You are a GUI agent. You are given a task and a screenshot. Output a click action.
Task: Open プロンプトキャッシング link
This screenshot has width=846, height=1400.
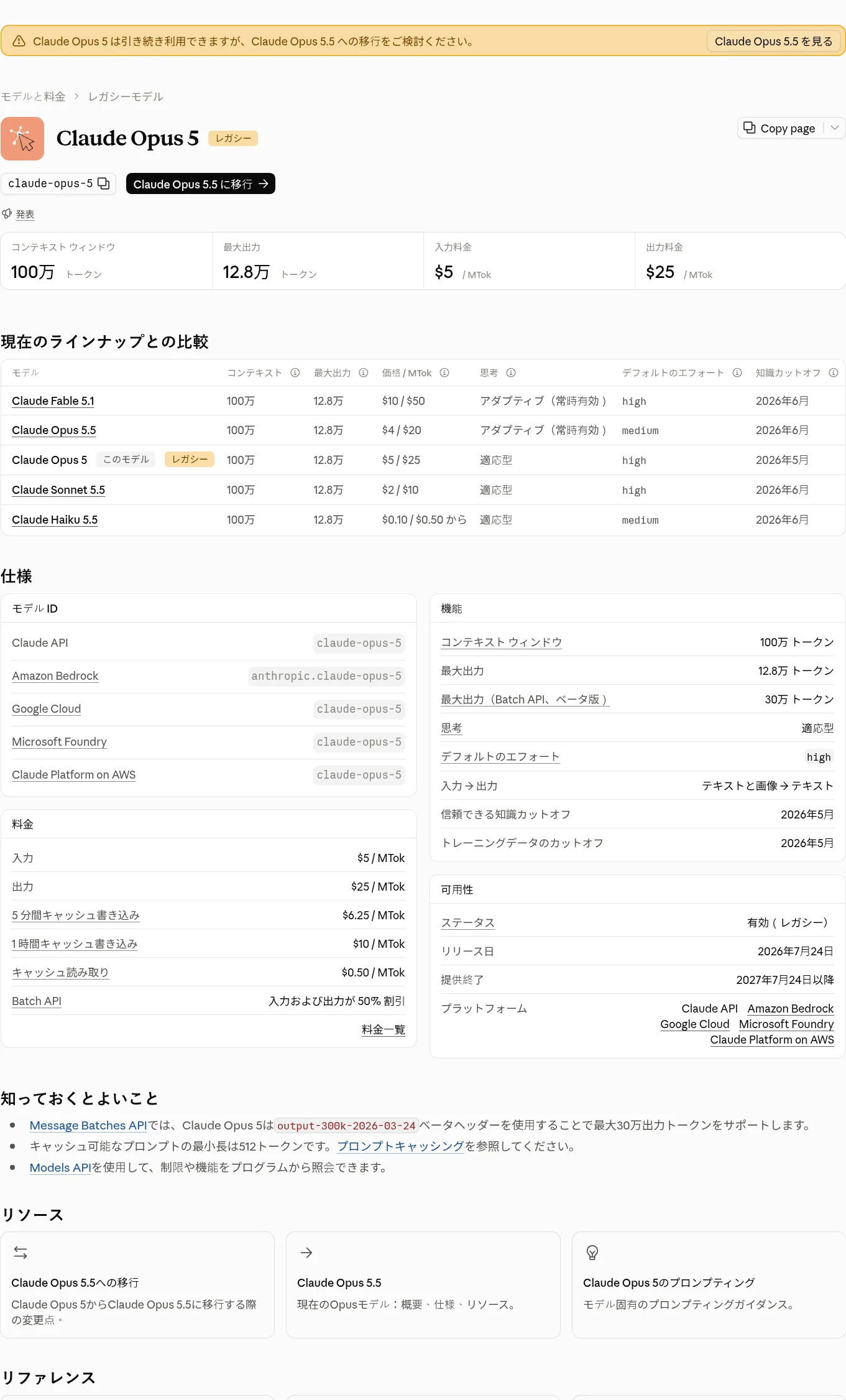pos(401,1146)
